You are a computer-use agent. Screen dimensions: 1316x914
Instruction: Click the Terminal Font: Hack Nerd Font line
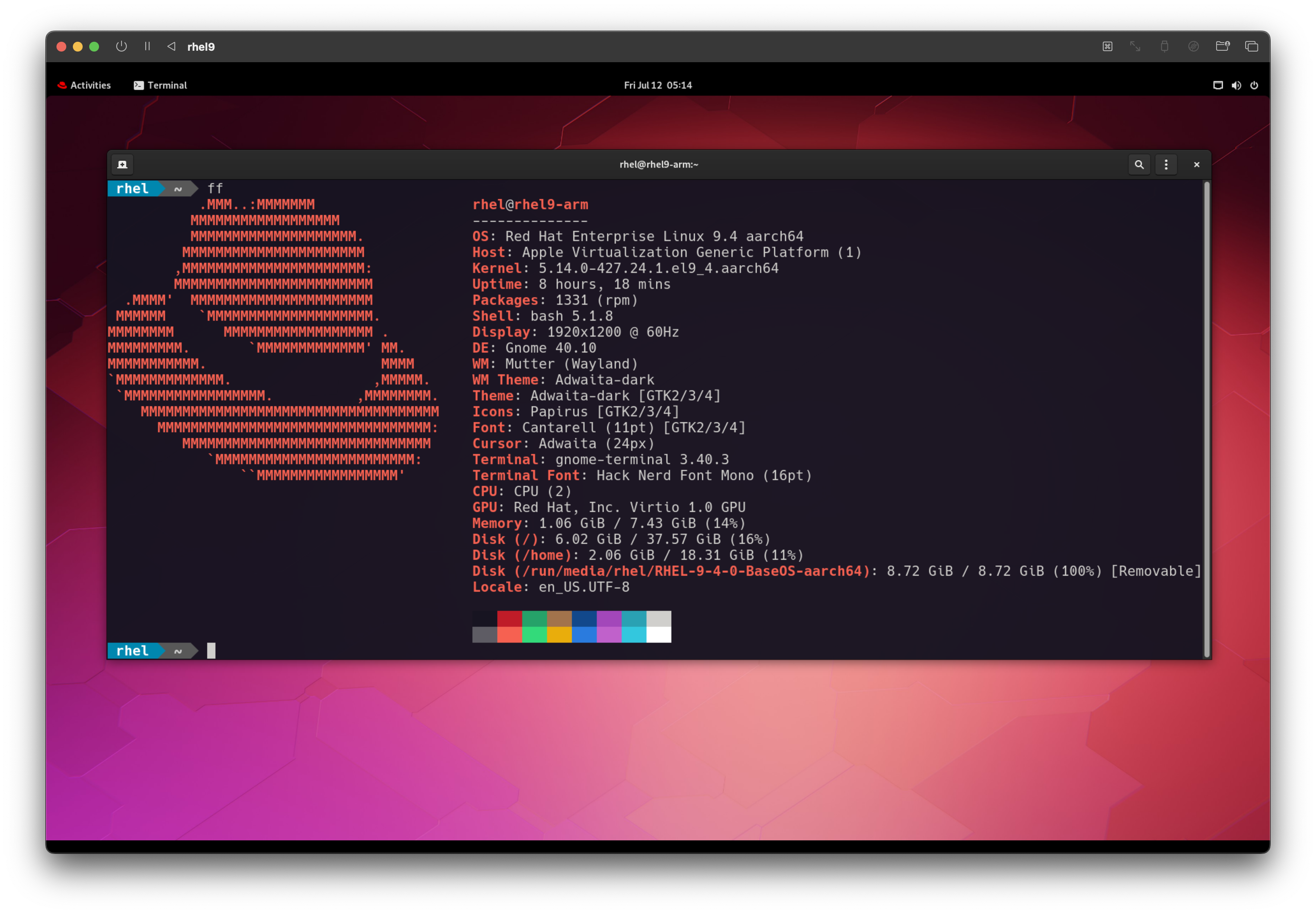[x=642, y=476]
